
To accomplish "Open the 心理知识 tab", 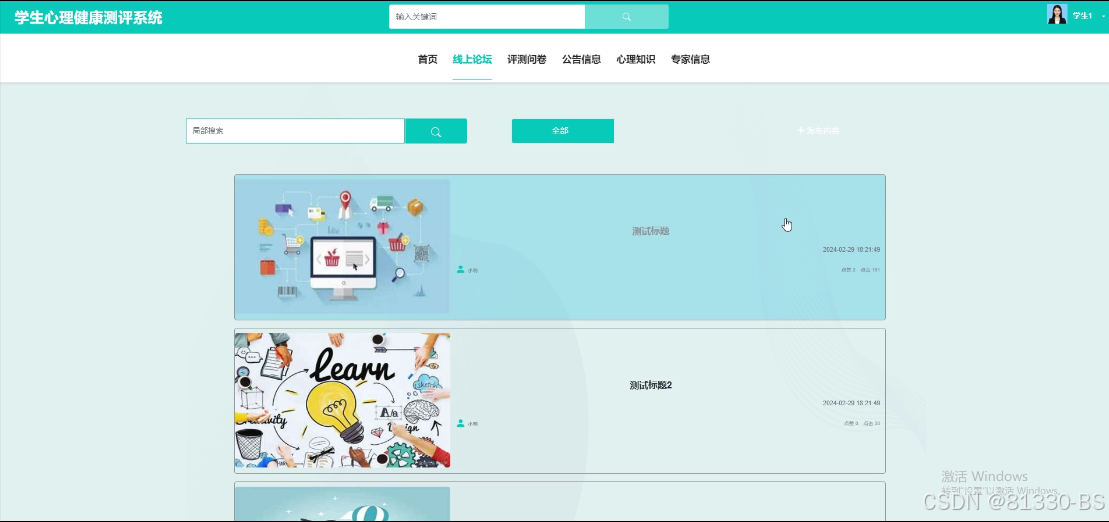I will coord(636,59).
